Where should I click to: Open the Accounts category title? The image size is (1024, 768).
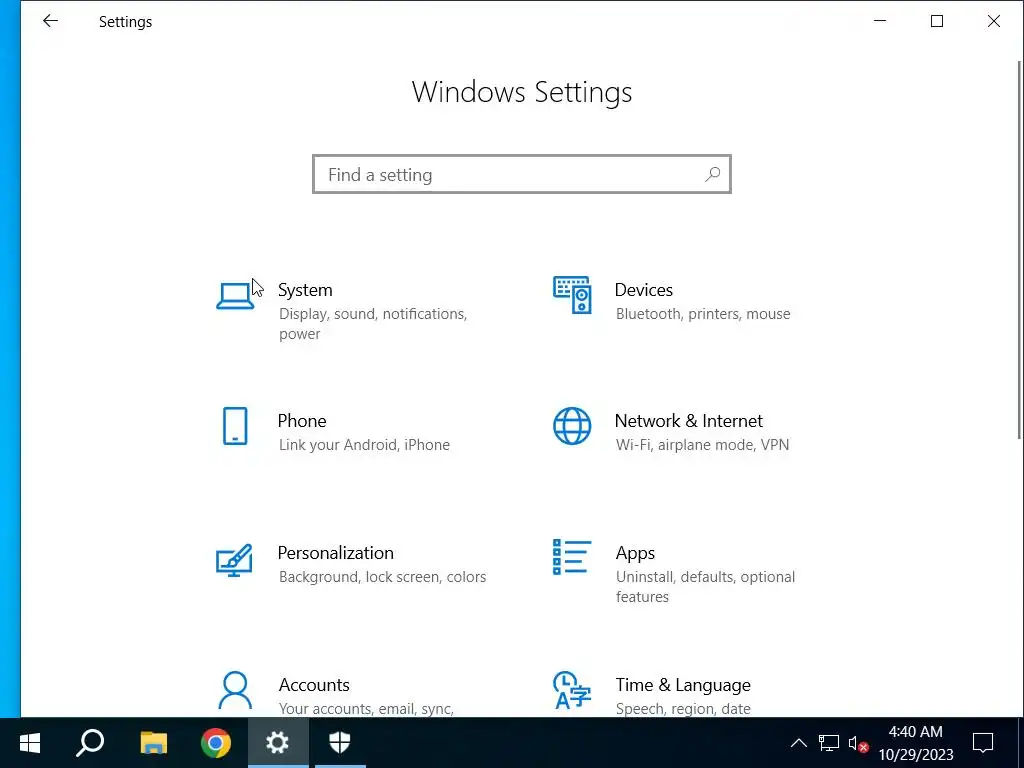click(314, 685)
